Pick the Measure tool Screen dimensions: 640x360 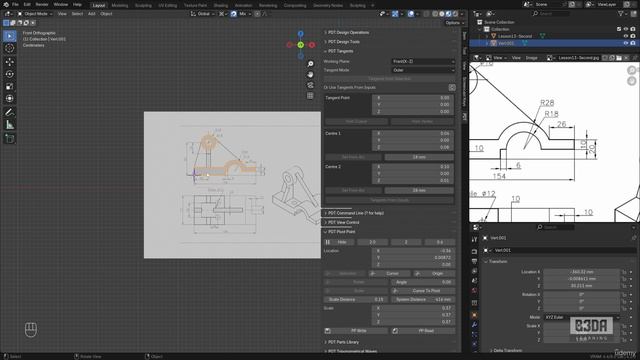[x=10, y=125]
